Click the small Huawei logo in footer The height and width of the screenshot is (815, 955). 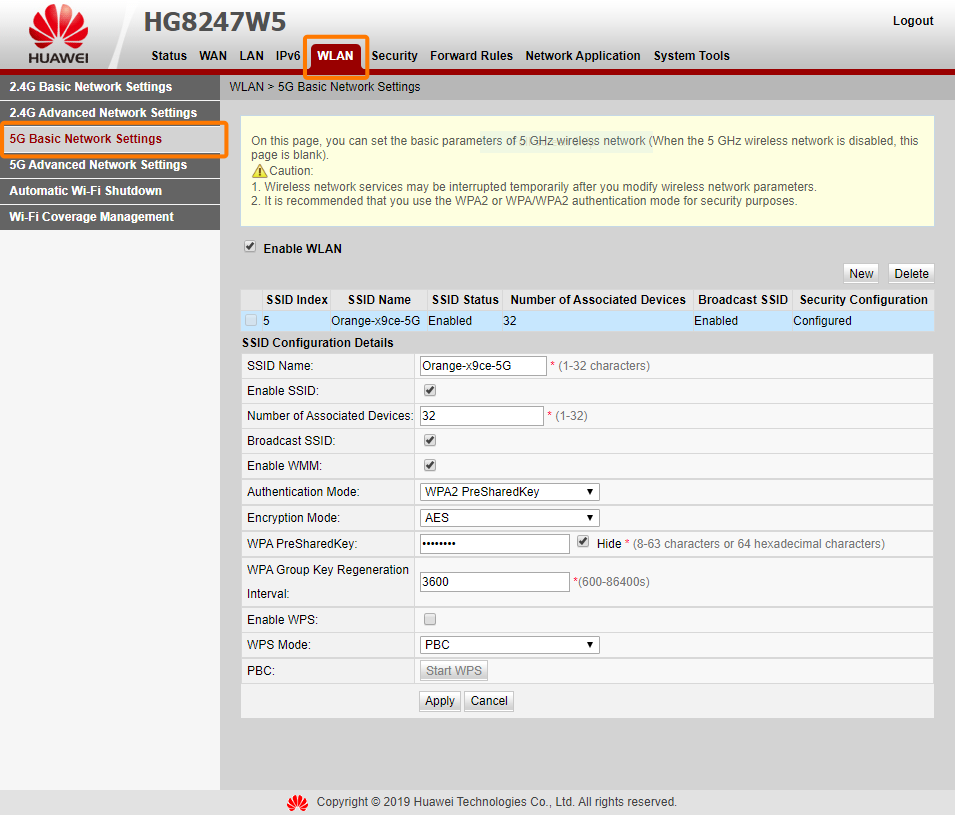[x=297, y=803]
